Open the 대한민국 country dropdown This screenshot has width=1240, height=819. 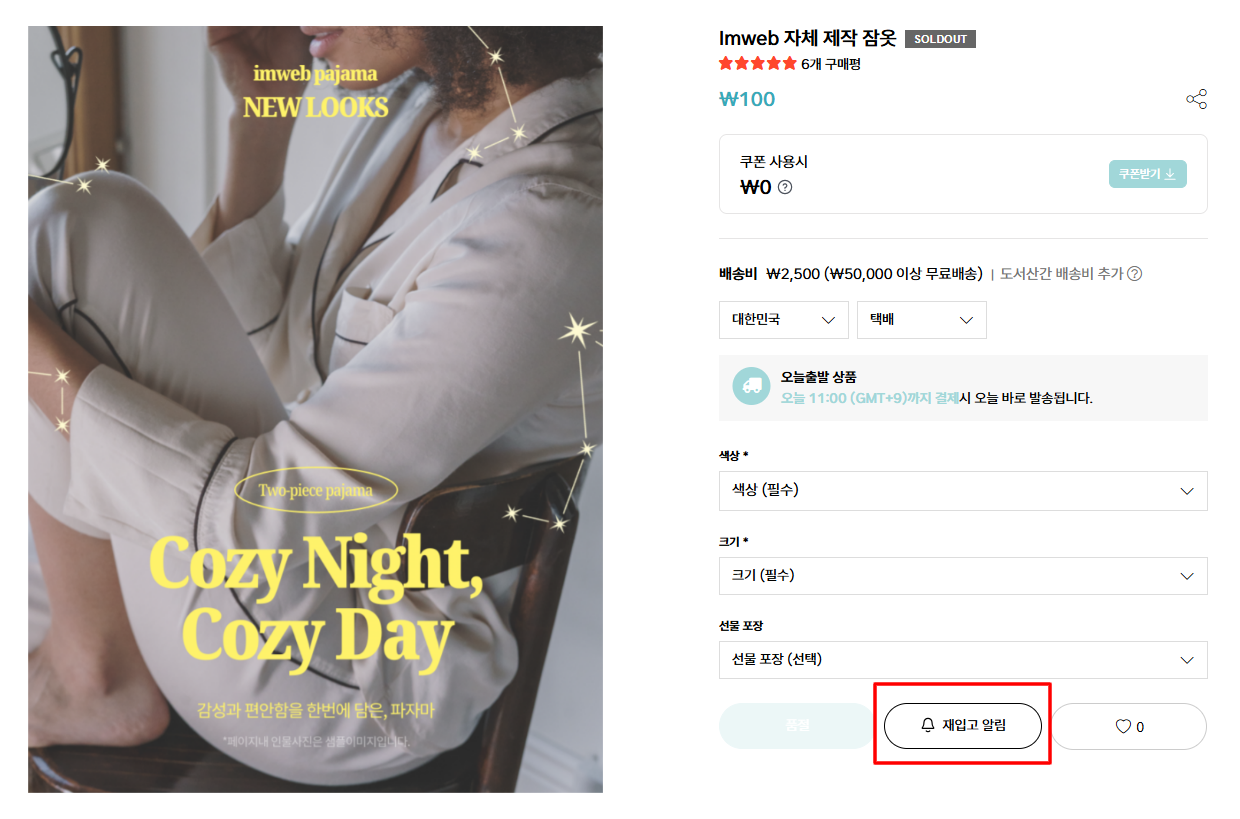(x=784, y=320)
